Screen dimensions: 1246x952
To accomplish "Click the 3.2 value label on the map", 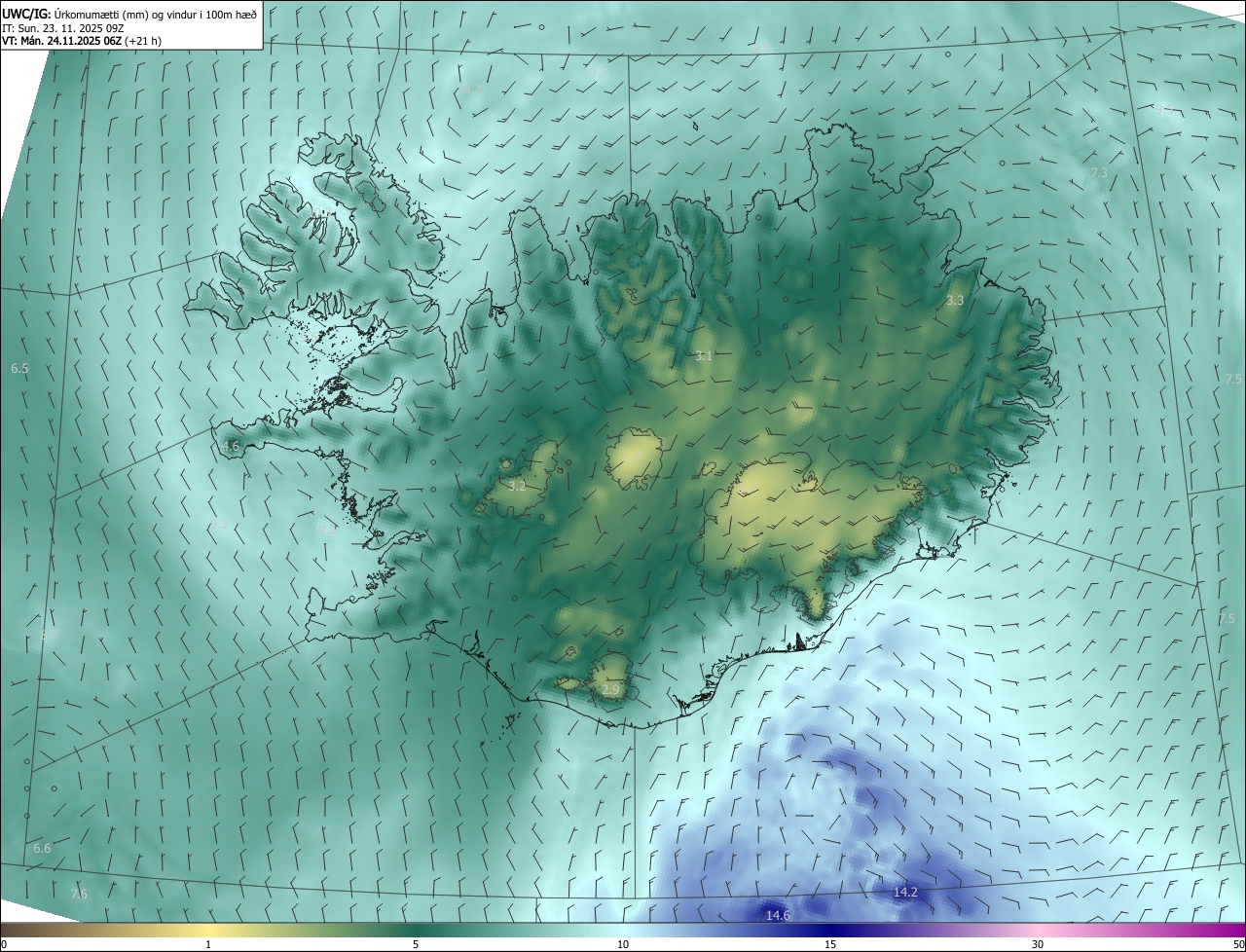I will 517,485.
